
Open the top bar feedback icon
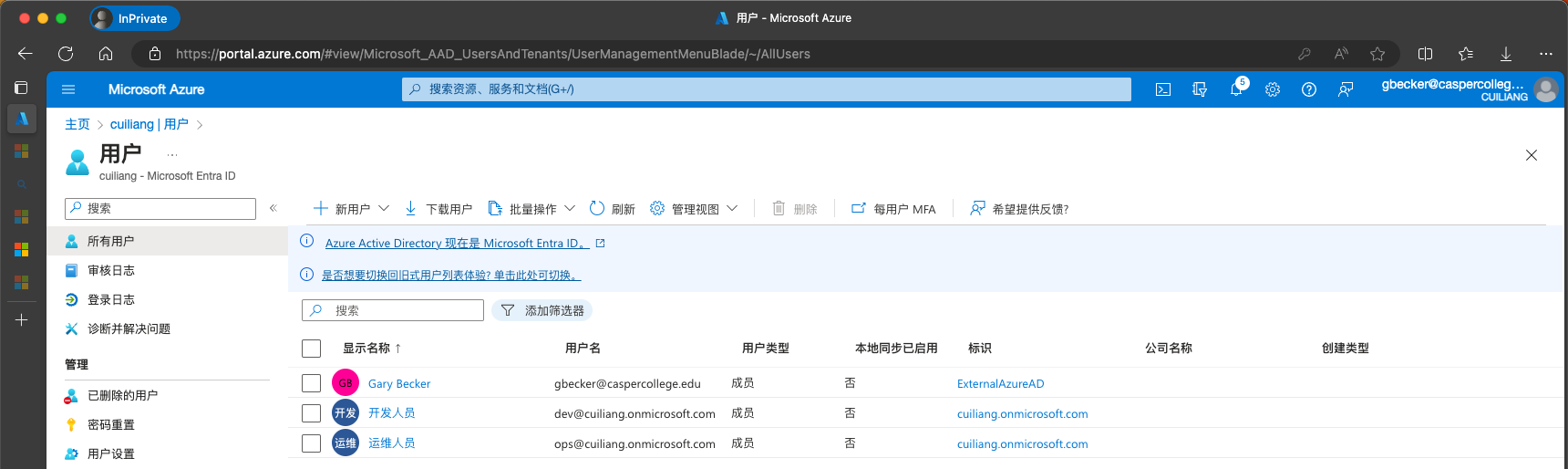[1346, 89]
